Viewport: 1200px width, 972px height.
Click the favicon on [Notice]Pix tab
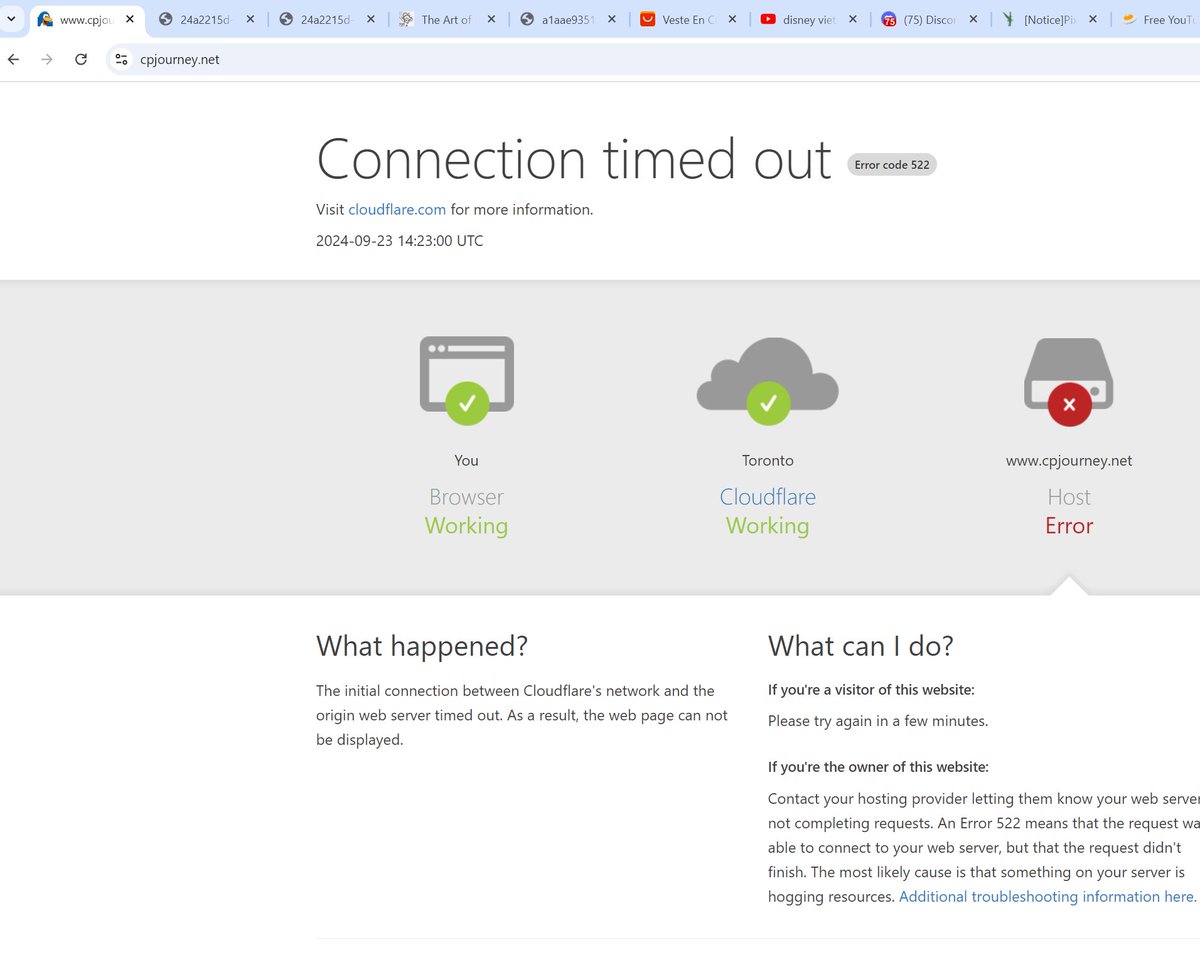coord(1008,19)
